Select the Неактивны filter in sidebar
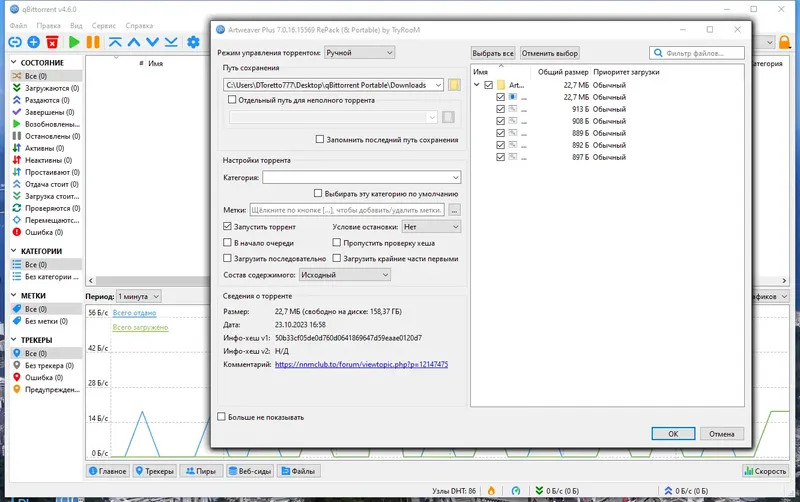The image size is (800, 502). click(x=46, y=160)
